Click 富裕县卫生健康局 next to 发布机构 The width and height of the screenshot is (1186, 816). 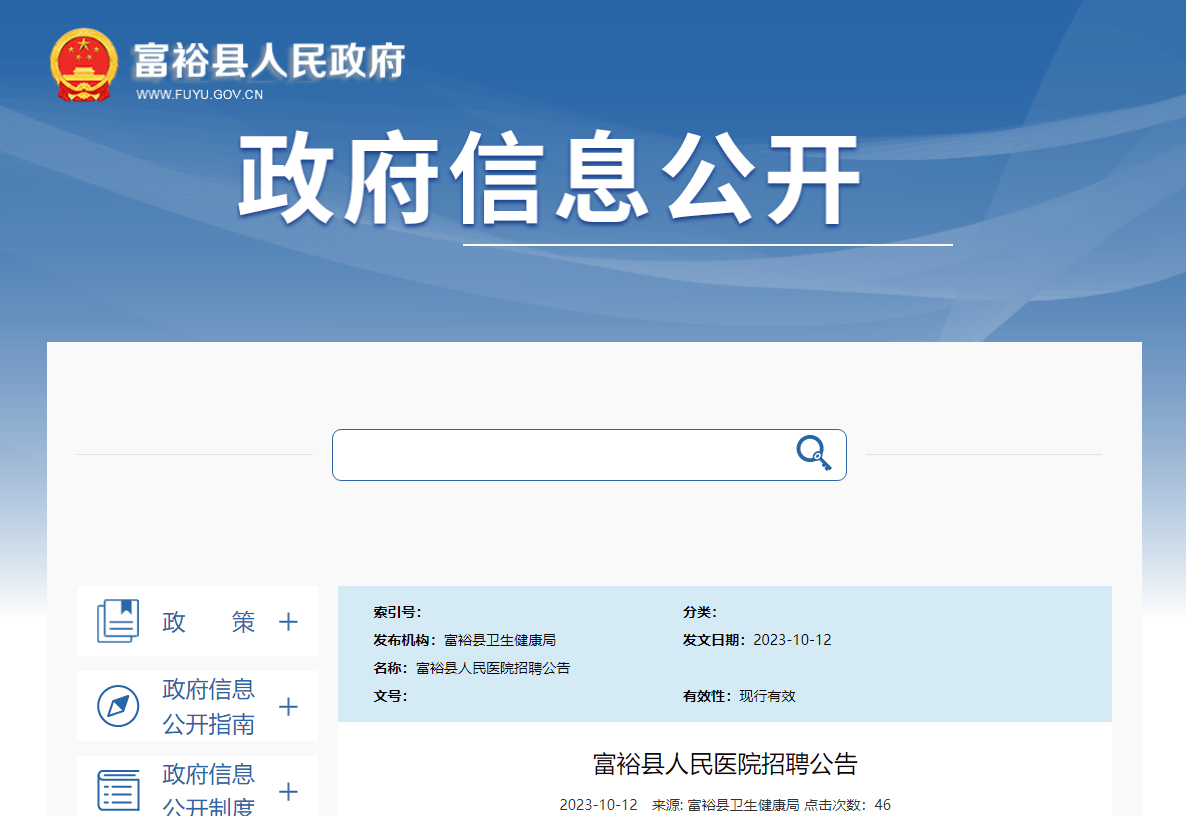coord(500,640)
